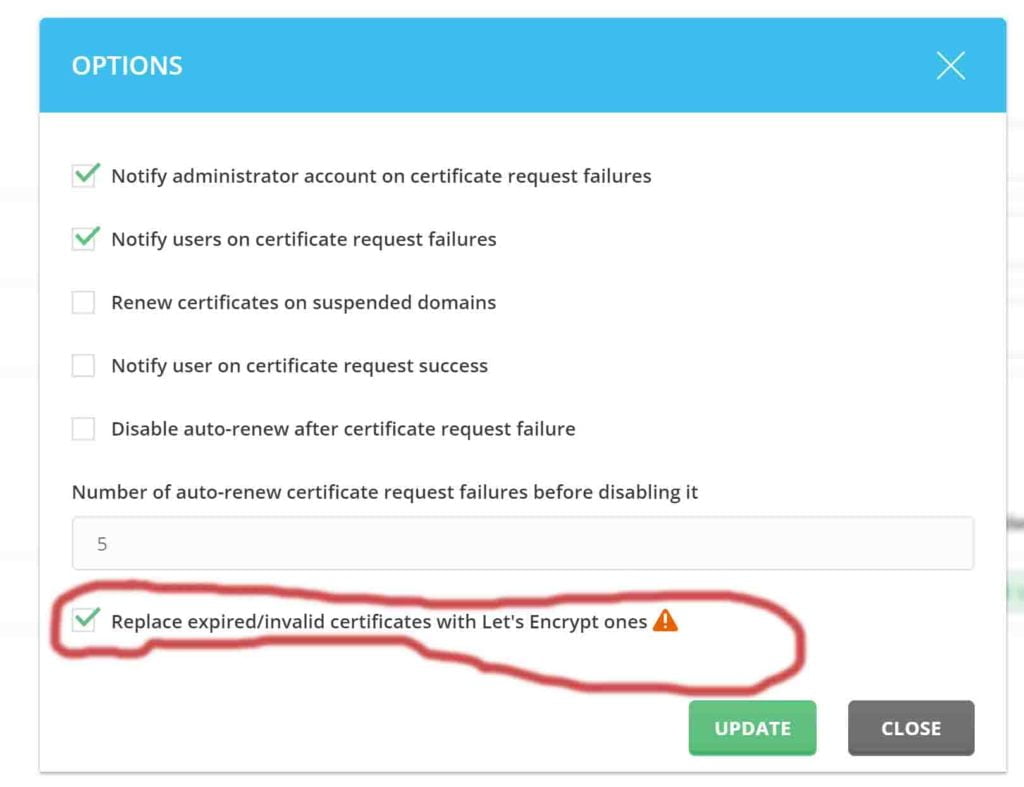
Task: Click the value 5 inside the failures field
Action: (102, 544)
